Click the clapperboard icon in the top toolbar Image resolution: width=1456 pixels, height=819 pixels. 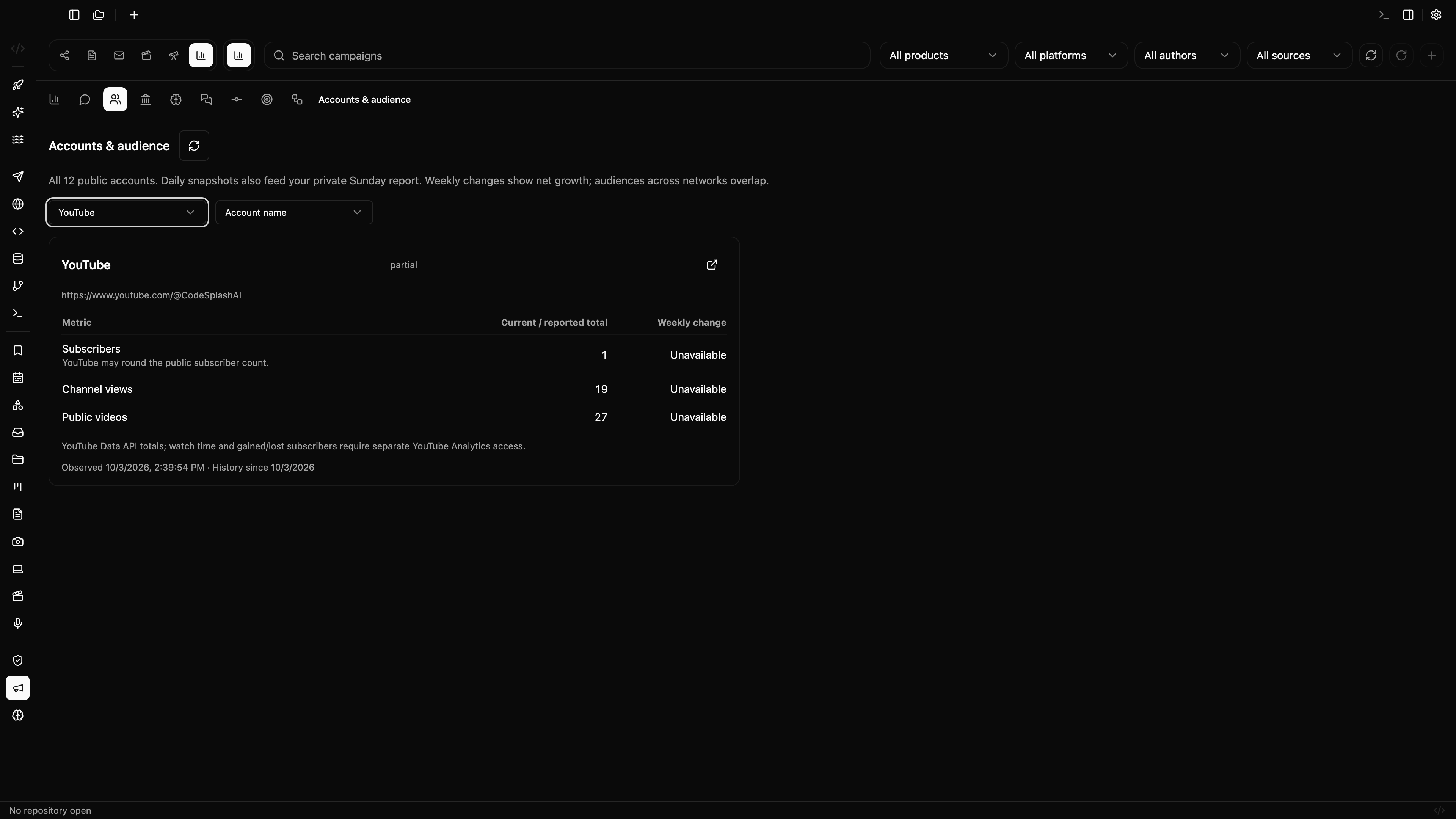[146, 55]
